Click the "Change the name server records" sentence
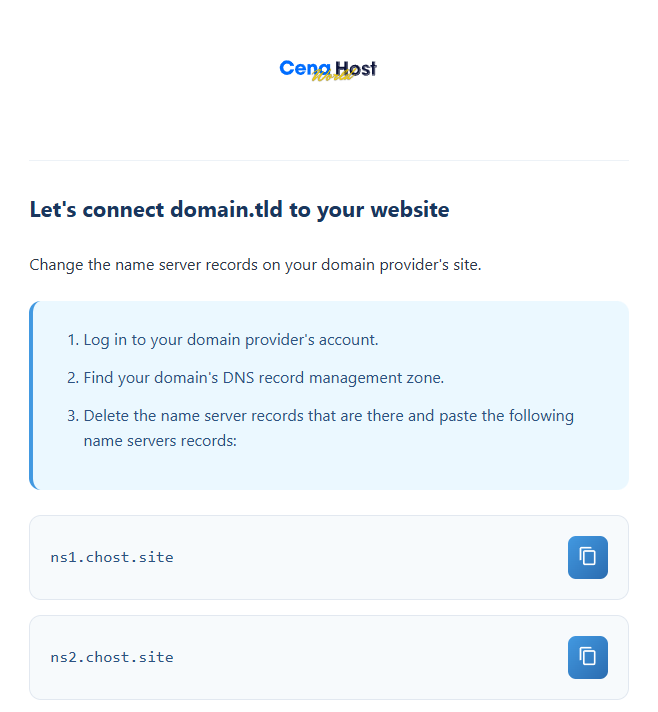The width and height of the screenshot is (658, 712). 255,265
